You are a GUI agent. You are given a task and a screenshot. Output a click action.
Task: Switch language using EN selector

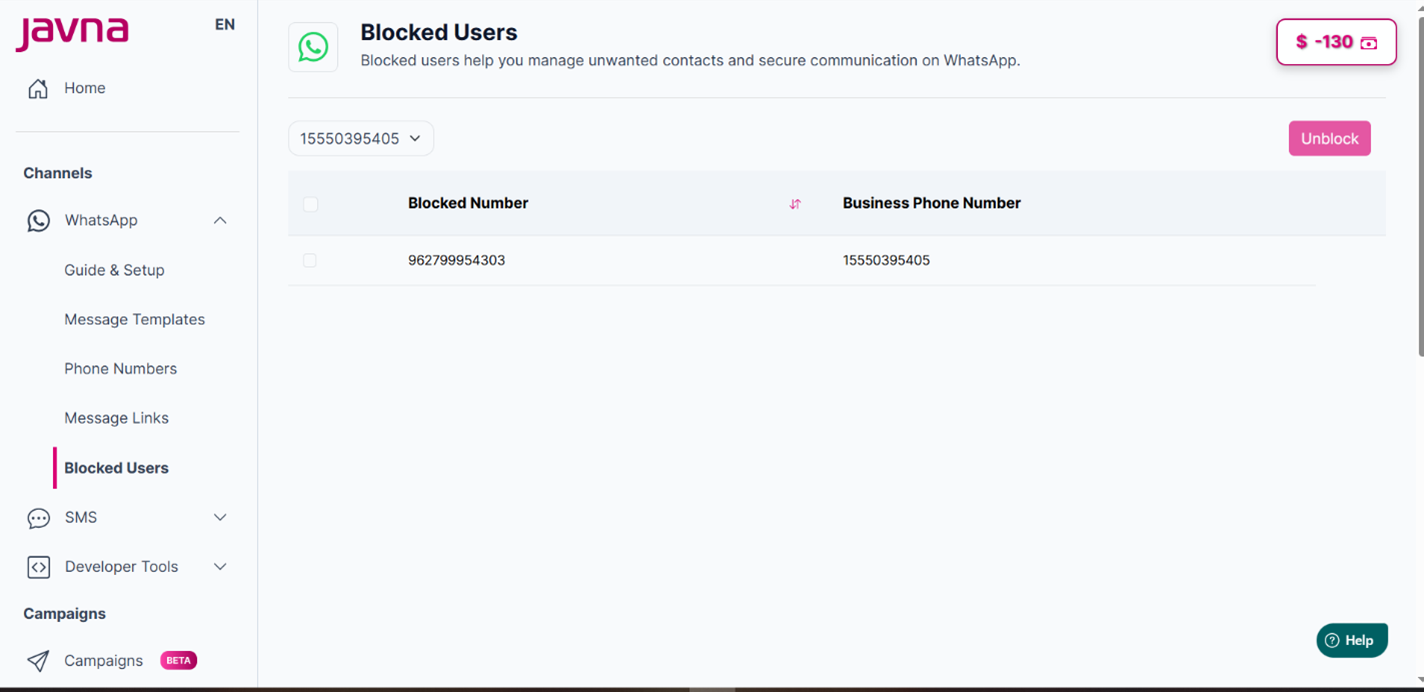(x=225, y=24)
